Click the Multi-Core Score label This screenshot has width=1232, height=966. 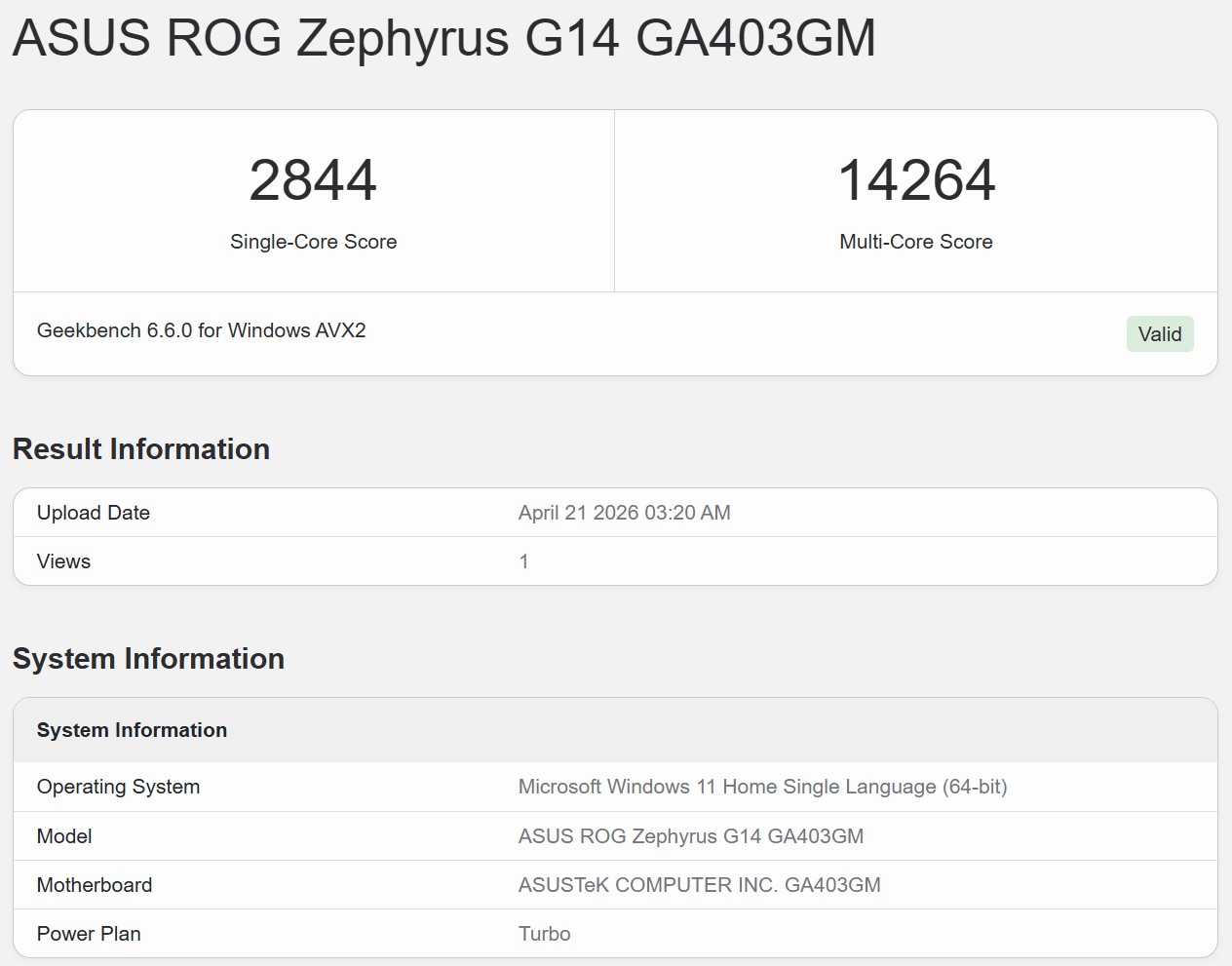tap(916, 242)
